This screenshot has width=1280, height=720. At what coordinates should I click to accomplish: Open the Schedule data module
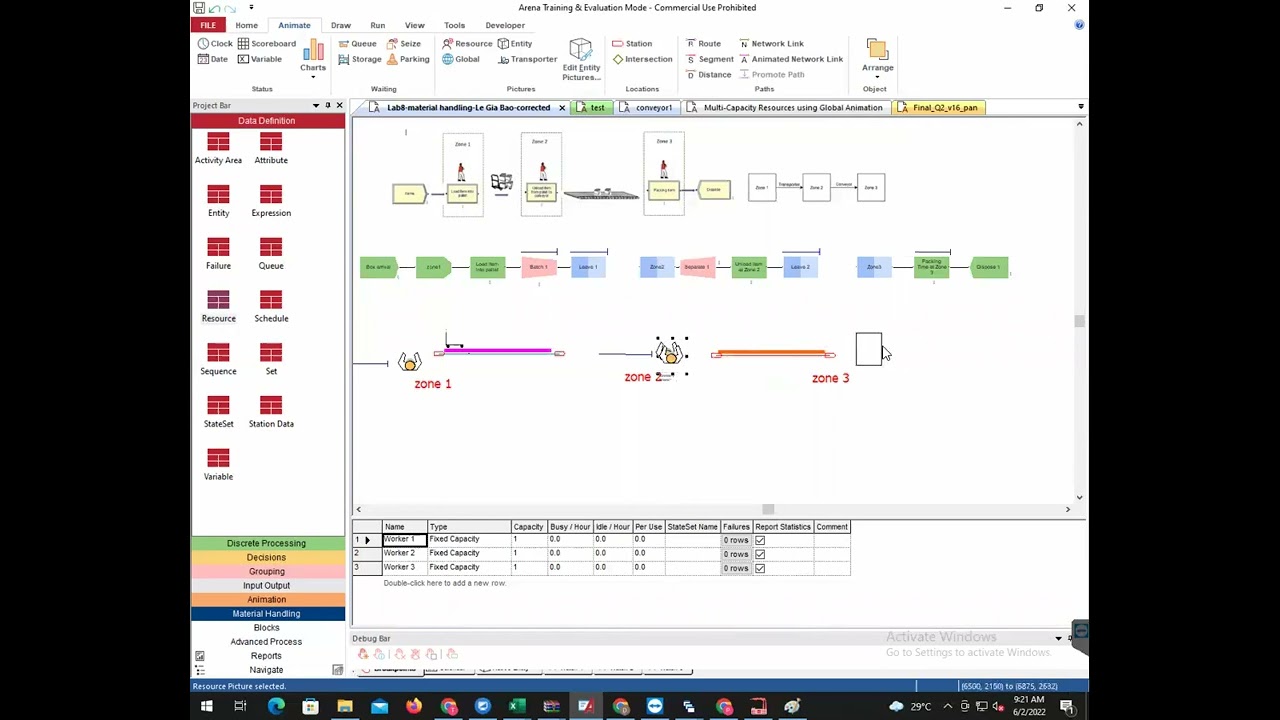271,308
